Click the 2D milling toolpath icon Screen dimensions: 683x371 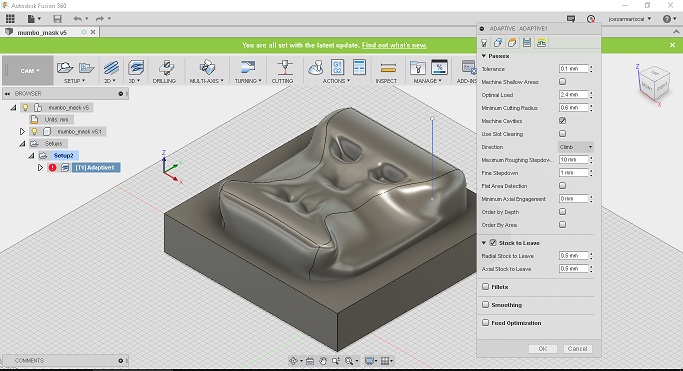point(111,67)
